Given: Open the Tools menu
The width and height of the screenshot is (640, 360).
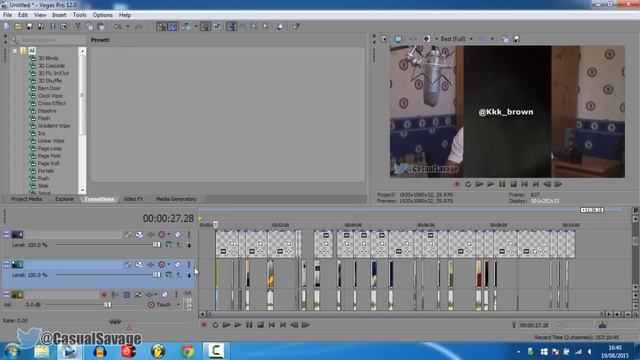Looking at the screenshot, I should pos(80,15).
